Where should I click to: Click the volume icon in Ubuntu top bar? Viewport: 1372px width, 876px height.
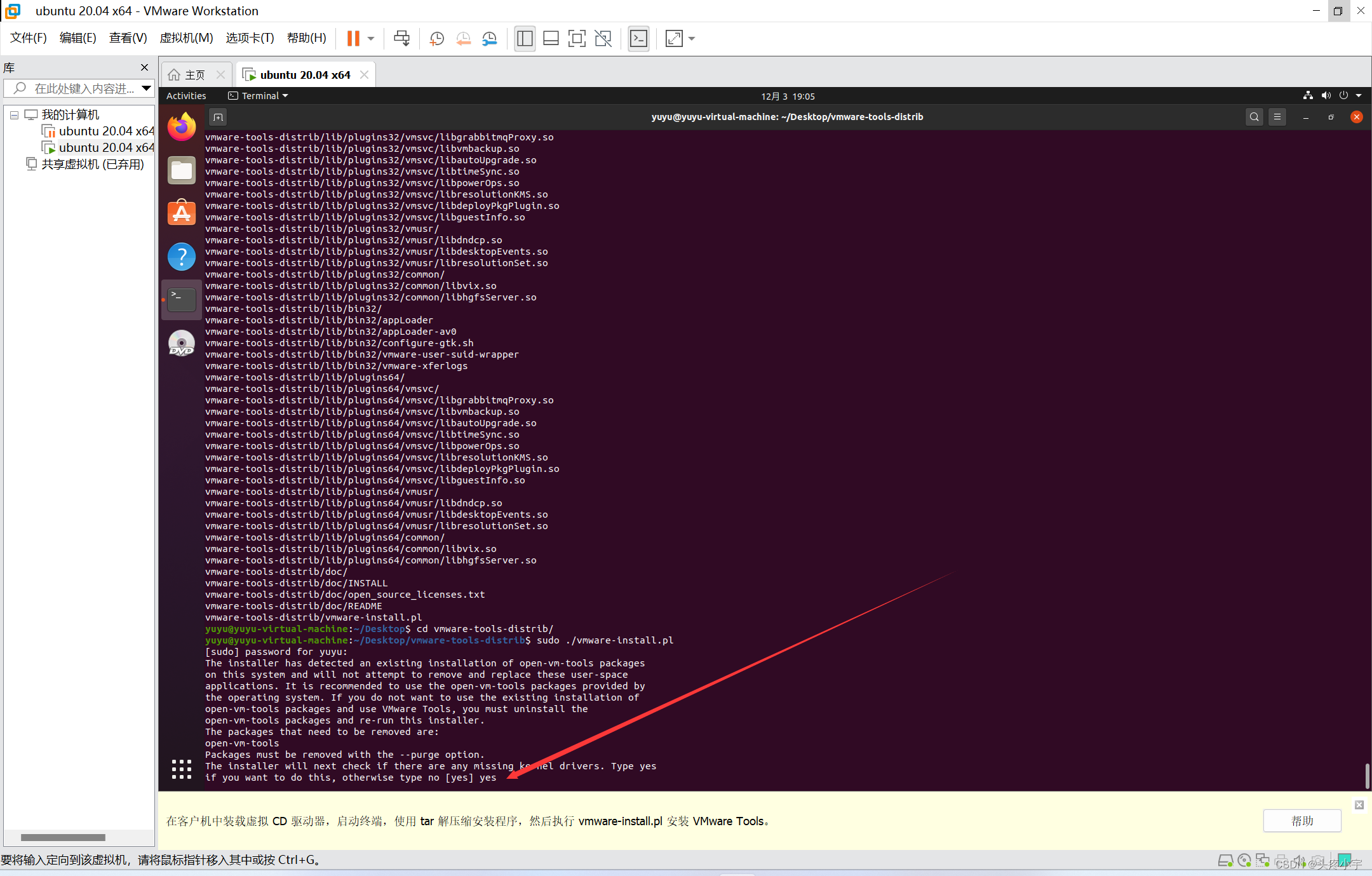coord(1326,96)
